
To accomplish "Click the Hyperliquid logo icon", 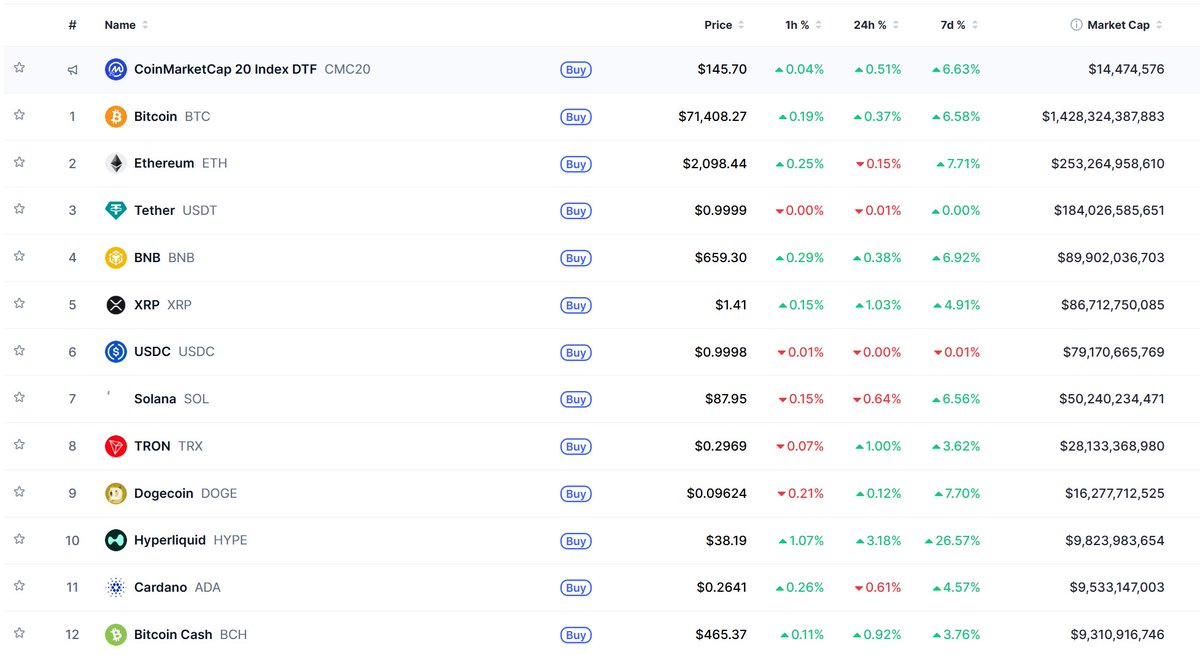I will (x=116, y=540).
